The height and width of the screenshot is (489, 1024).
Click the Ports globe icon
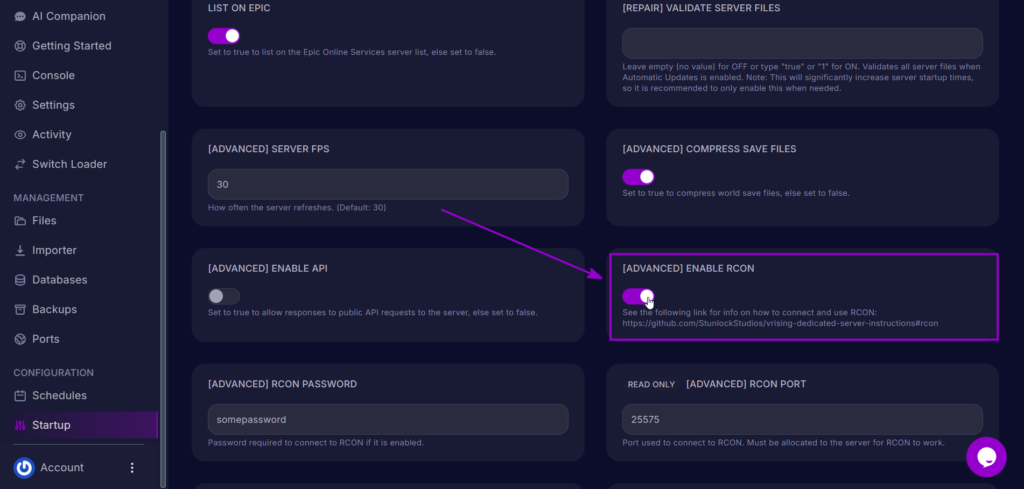pos(20,339)
